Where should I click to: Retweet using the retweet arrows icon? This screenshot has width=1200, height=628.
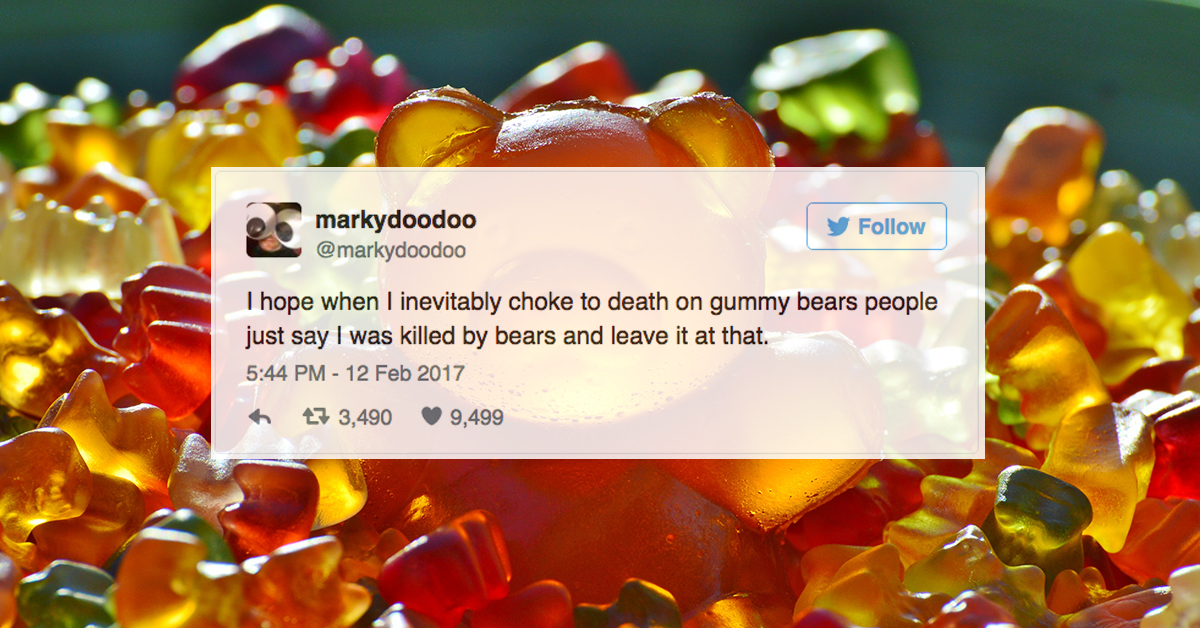pos(315,417)
